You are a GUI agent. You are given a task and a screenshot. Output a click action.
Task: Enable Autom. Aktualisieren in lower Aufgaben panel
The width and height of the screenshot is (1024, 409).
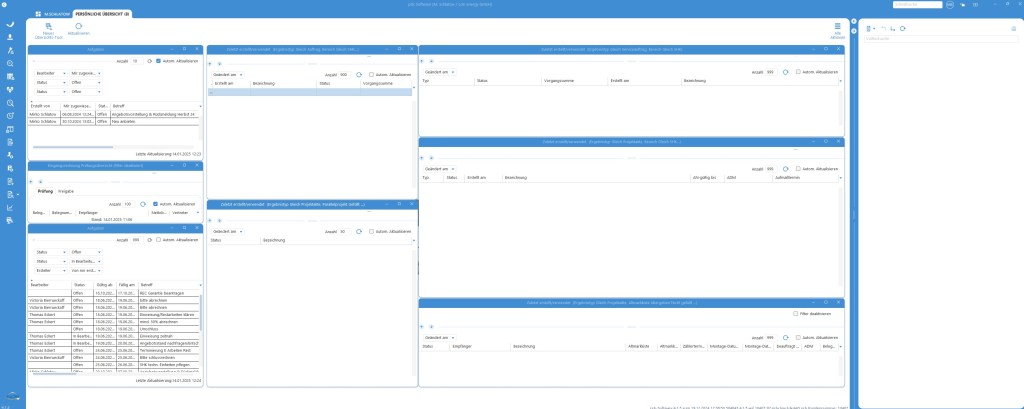click(x=158, y=240)
